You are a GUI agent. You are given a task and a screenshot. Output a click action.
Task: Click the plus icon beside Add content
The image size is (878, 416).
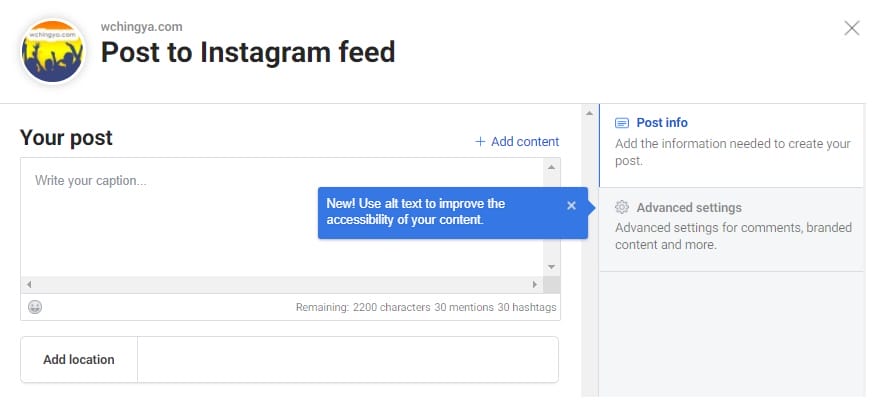click(x=480, y=142)
